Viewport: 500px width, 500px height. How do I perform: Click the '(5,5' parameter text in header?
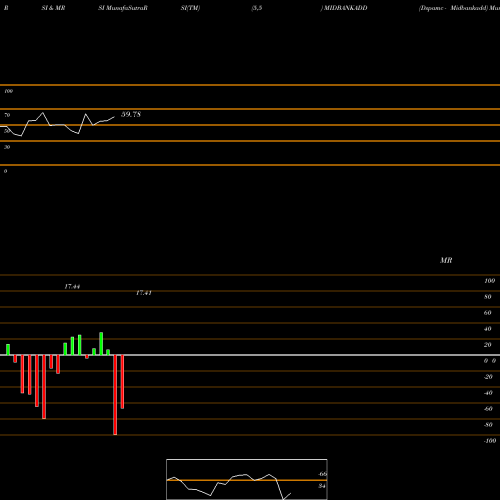coord(257,8)
